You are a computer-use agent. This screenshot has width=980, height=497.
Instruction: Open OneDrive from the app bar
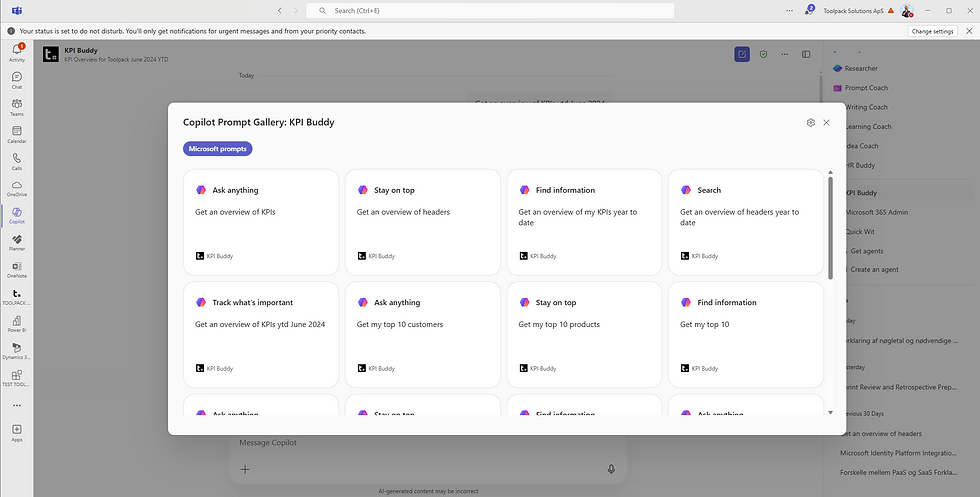point(17,188)
